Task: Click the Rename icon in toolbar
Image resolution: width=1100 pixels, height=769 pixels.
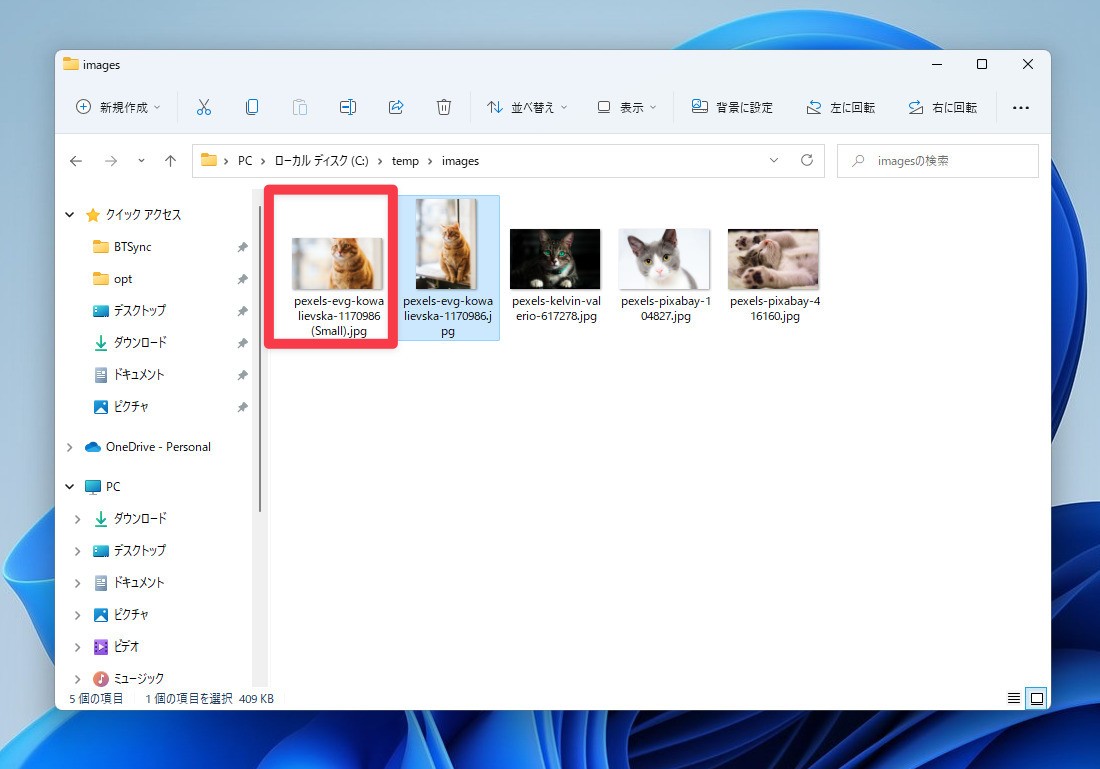Action: 347,107
